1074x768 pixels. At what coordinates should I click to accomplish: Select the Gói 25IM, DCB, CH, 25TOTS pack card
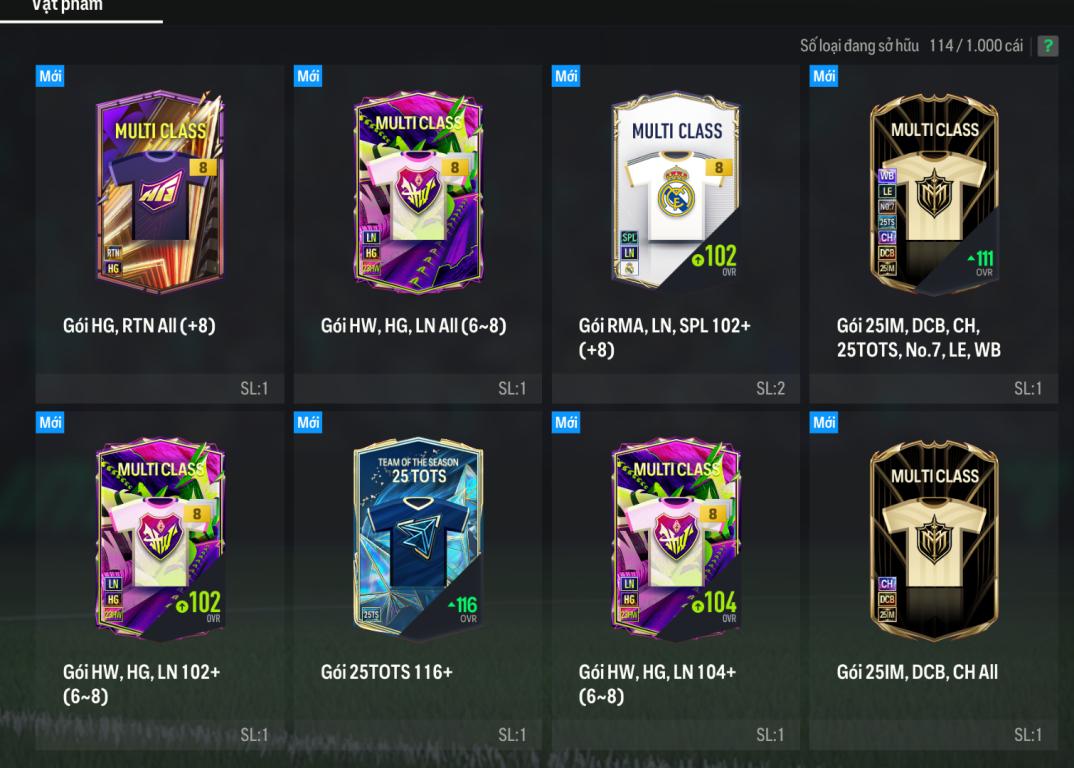tap(934, 234)
